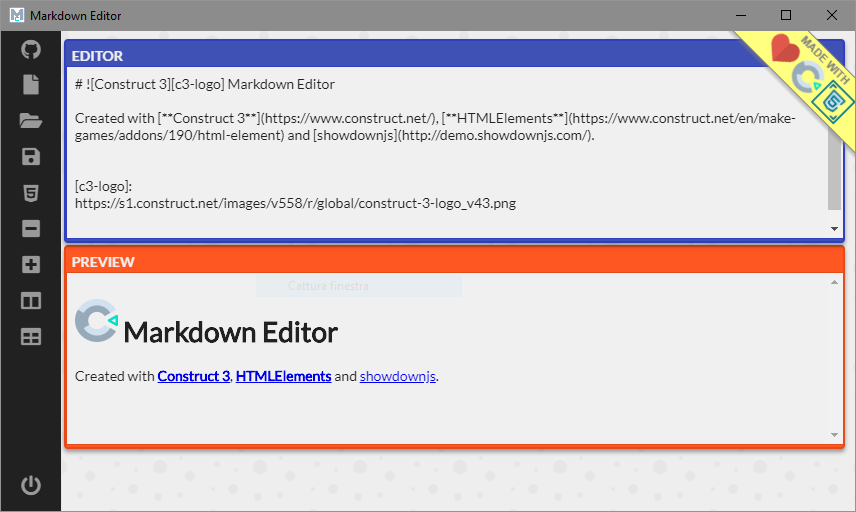Screen dimensions: 856x512
Task: Click preview scrollbar up arrow
Action: pyautogui.click(x=834, y=282)
